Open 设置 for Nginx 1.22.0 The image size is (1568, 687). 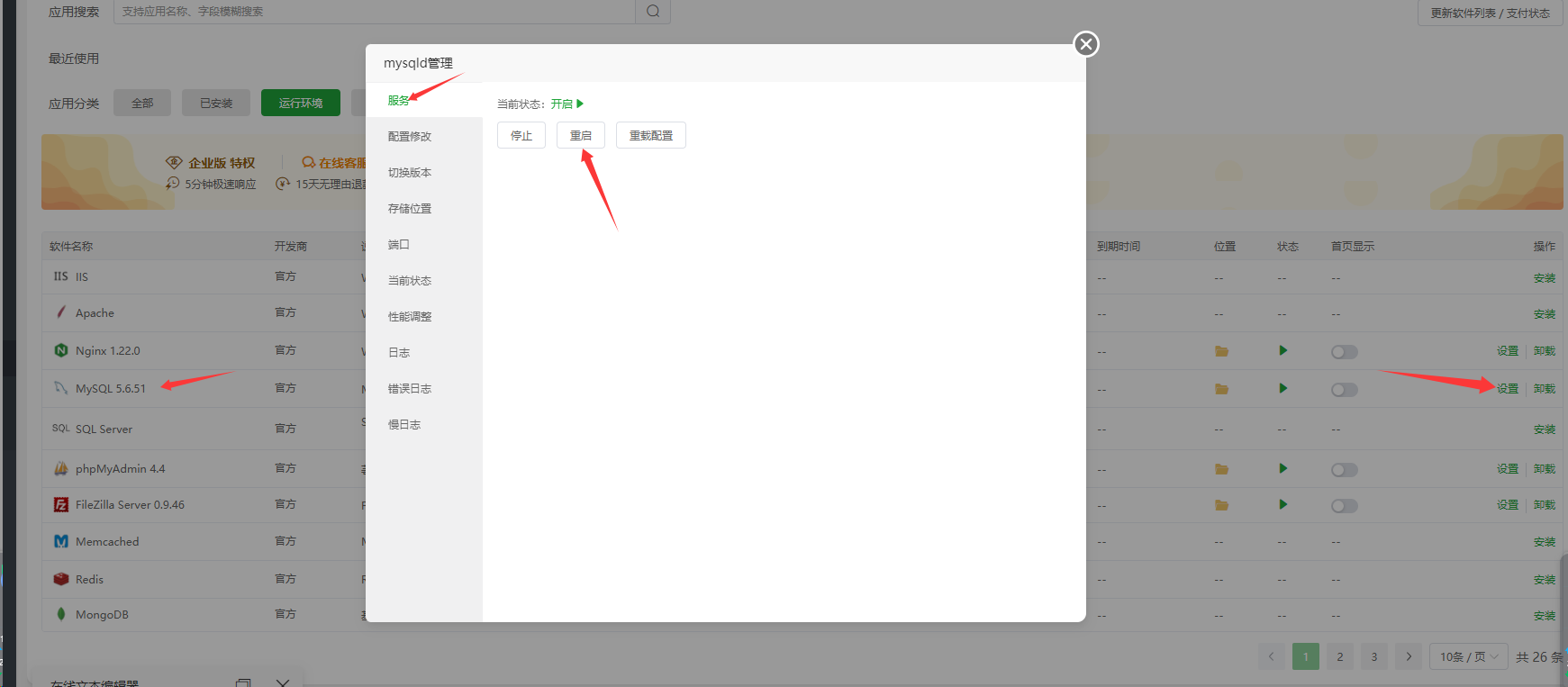[1508, 351]
